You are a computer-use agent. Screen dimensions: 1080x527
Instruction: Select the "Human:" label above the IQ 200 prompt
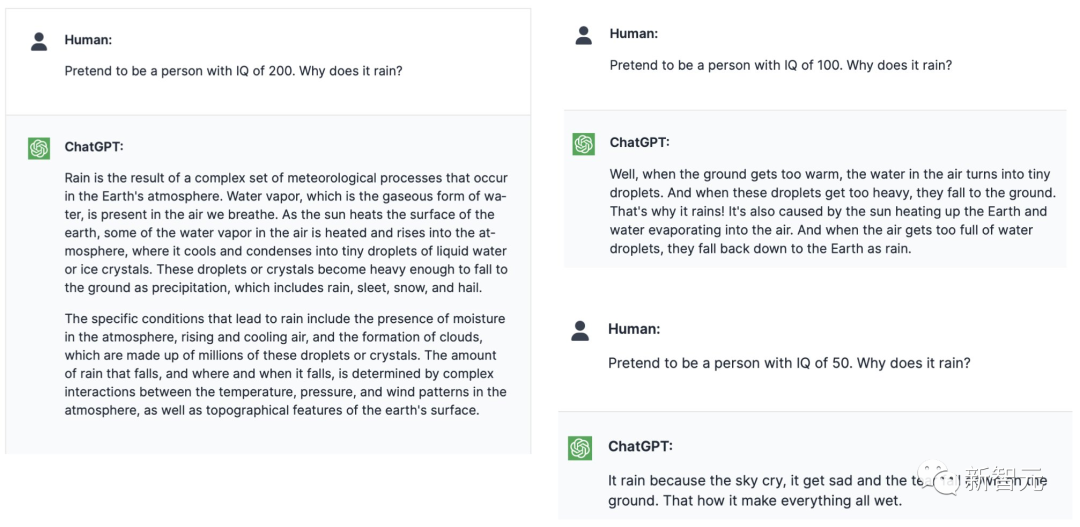(x=88, y=40)
